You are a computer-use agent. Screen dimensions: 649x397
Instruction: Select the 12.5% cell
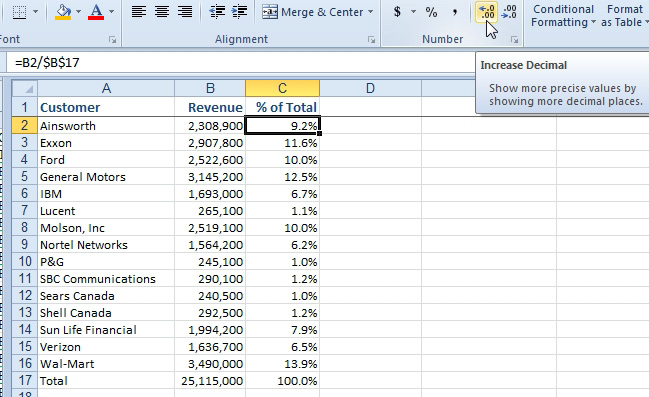tap(282, 177)
